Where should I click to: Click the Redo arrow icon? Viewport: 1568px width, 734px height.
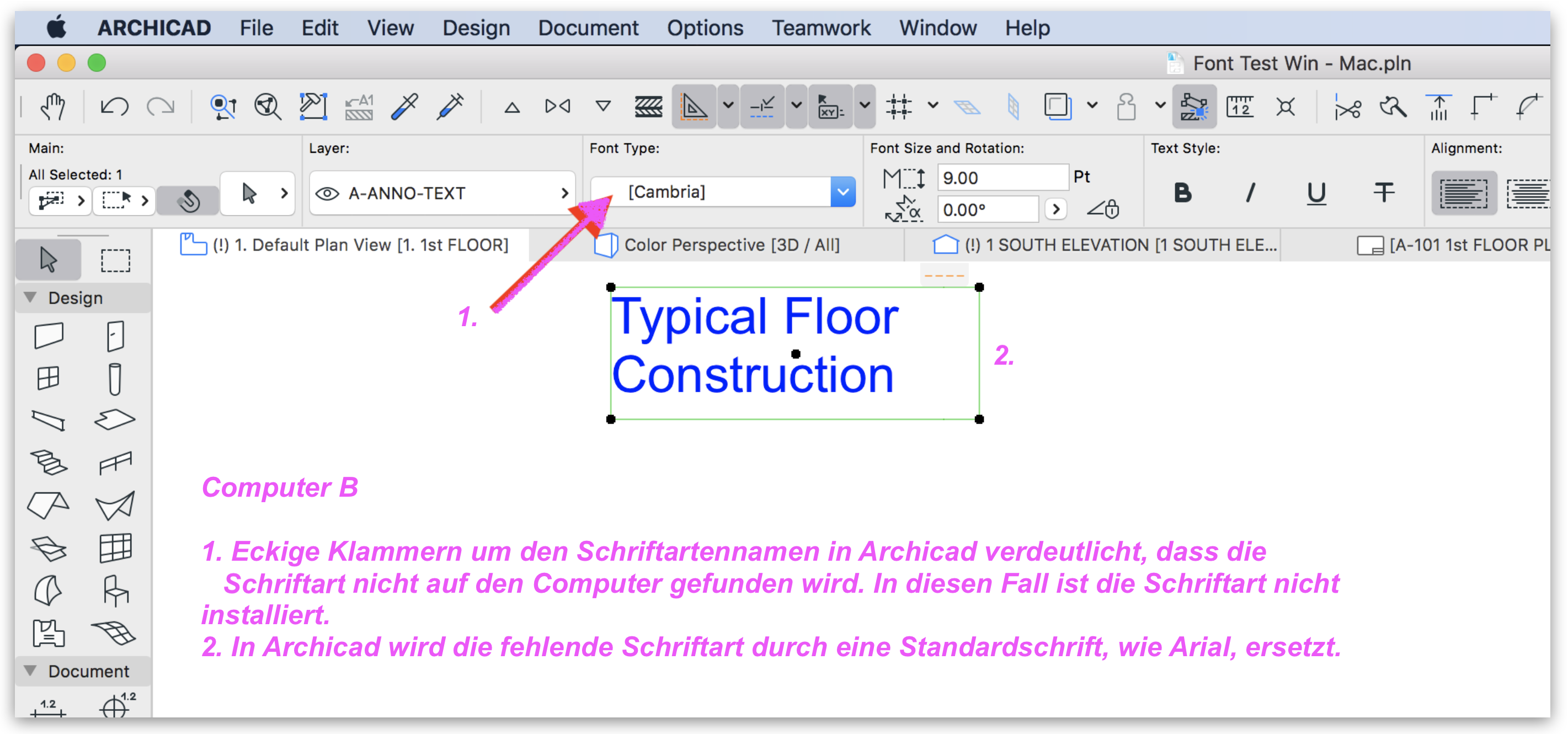tap(160, 107)
